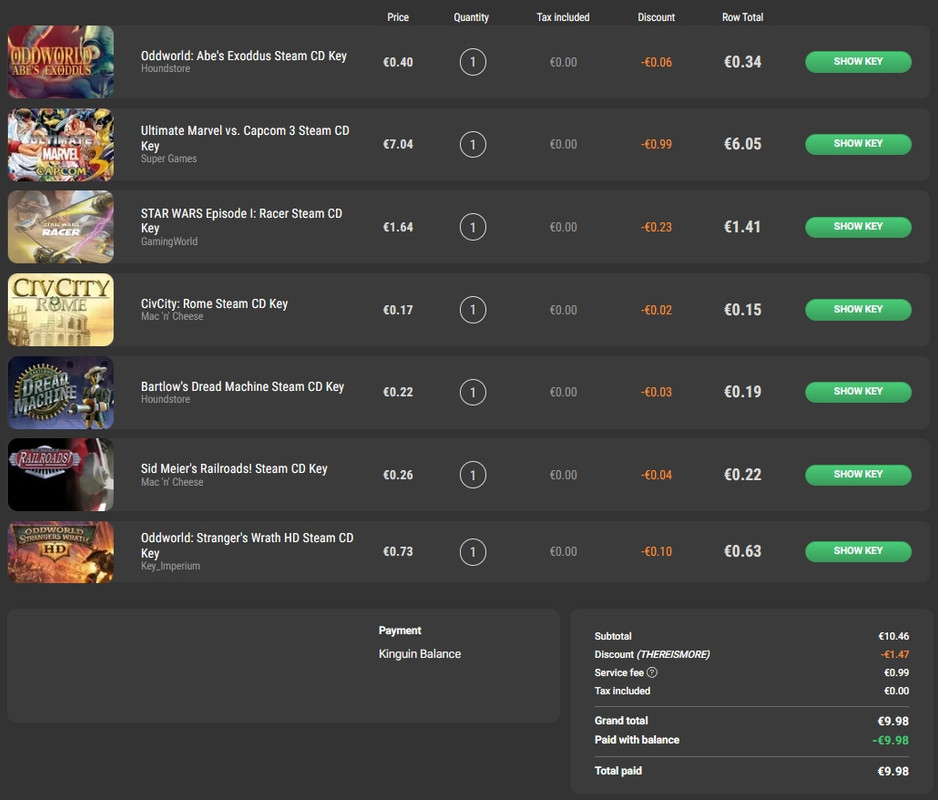Click the Sid Meier's Railroads! Steam CD Key title

[x=234, y=469]
